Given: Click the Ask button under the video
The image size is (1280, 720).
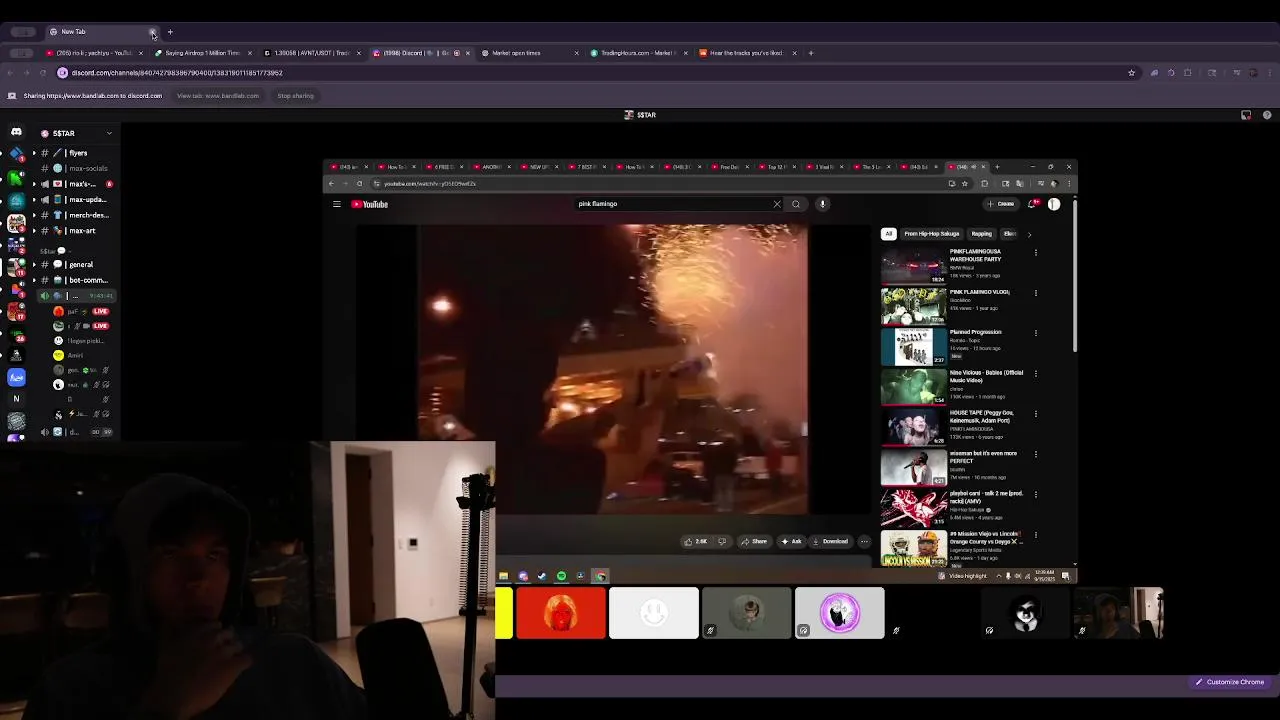Looking at the screenshot, I should 791,542.
